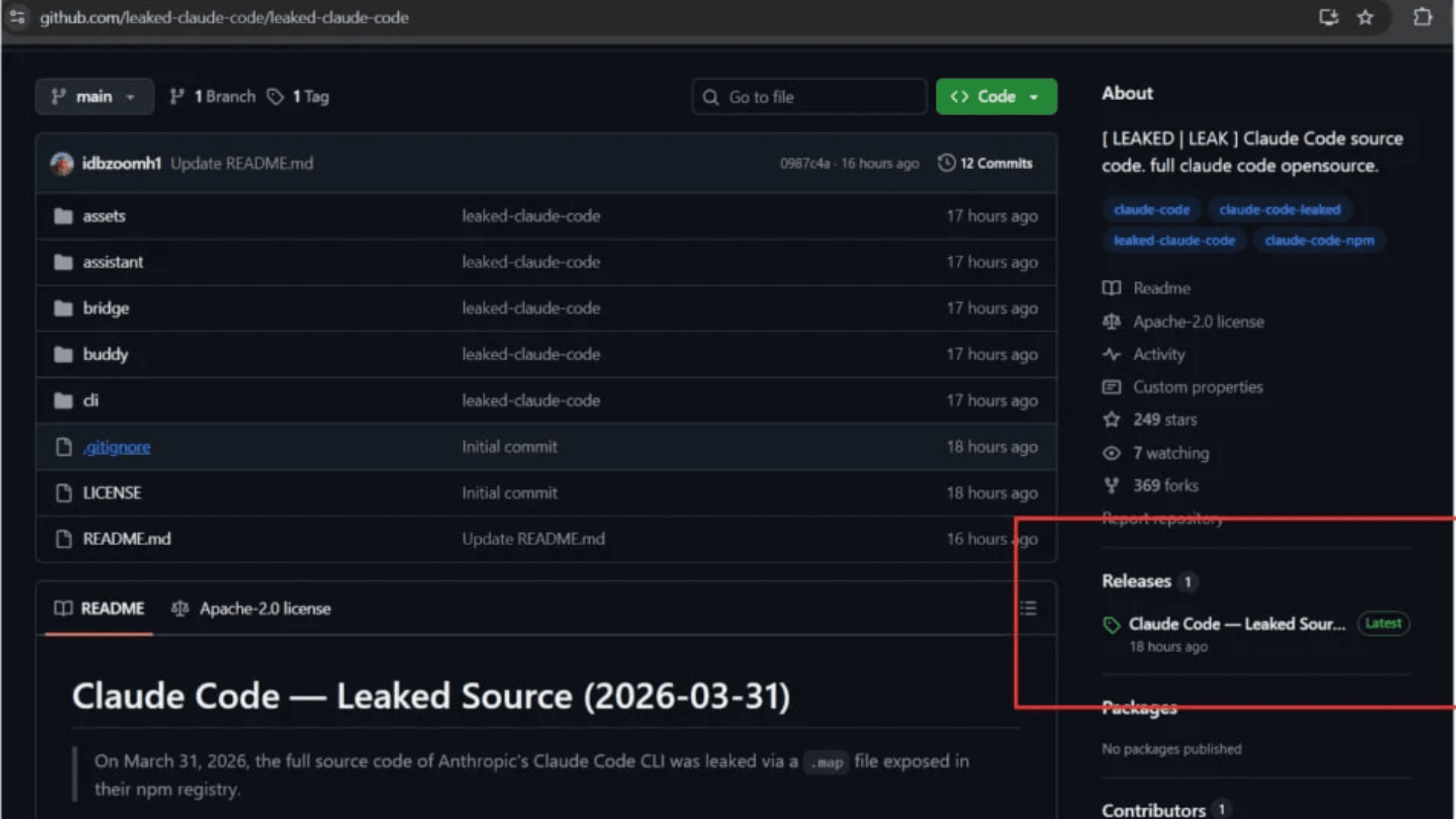Open the assets folder
Screen dimensions: 1456x819
pyautogui.click(x=104, y=216)
